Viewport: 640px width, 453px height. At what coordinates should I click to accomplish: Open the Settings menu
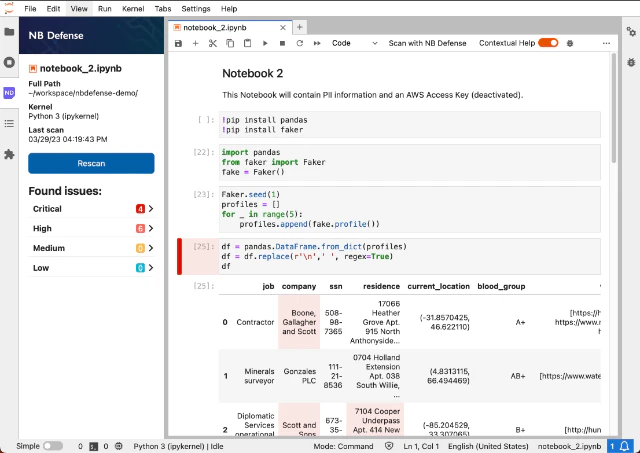pos(196,9)
